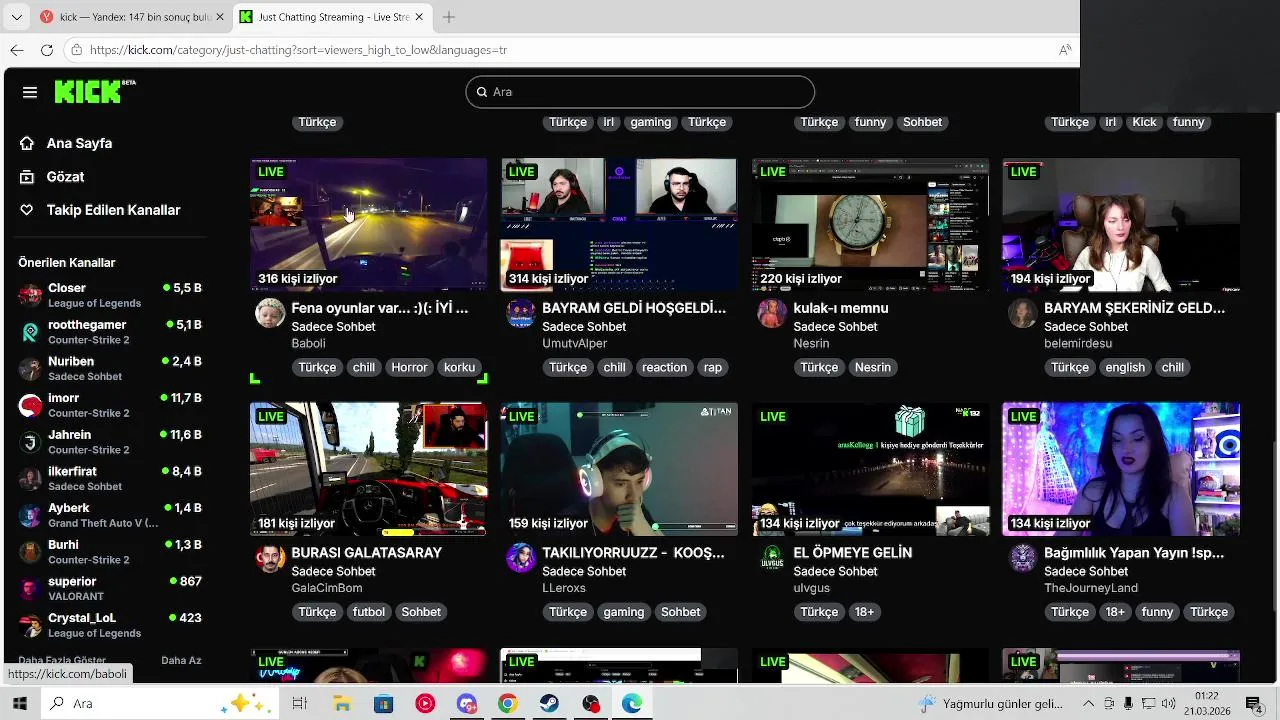This screenshot has height=720, width=1280.
Task: Open Task View on taskbar
Action: pos(299,704)
